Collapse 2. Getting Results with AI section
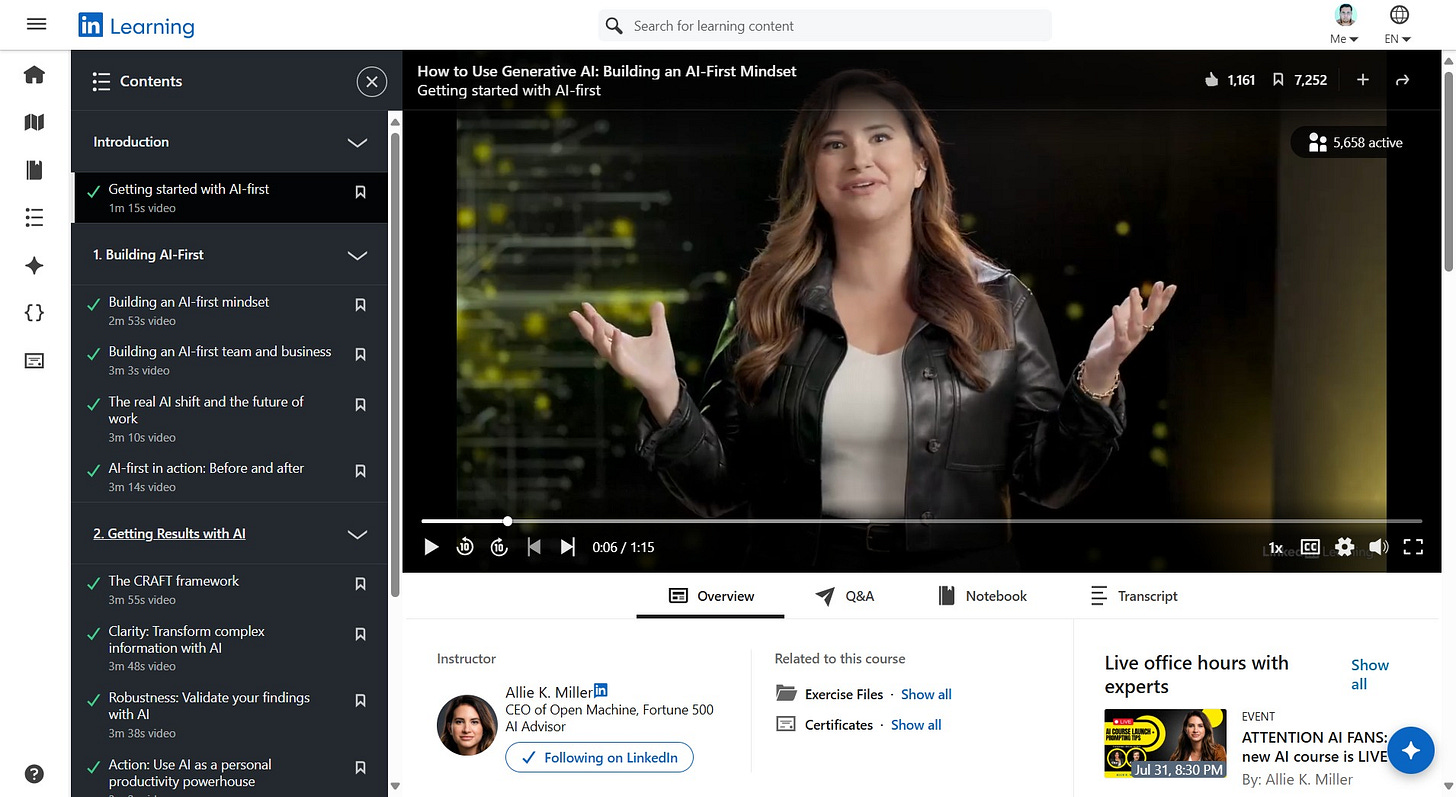The width and height of the screenshot is (1456, 797). tap(357, 534)
